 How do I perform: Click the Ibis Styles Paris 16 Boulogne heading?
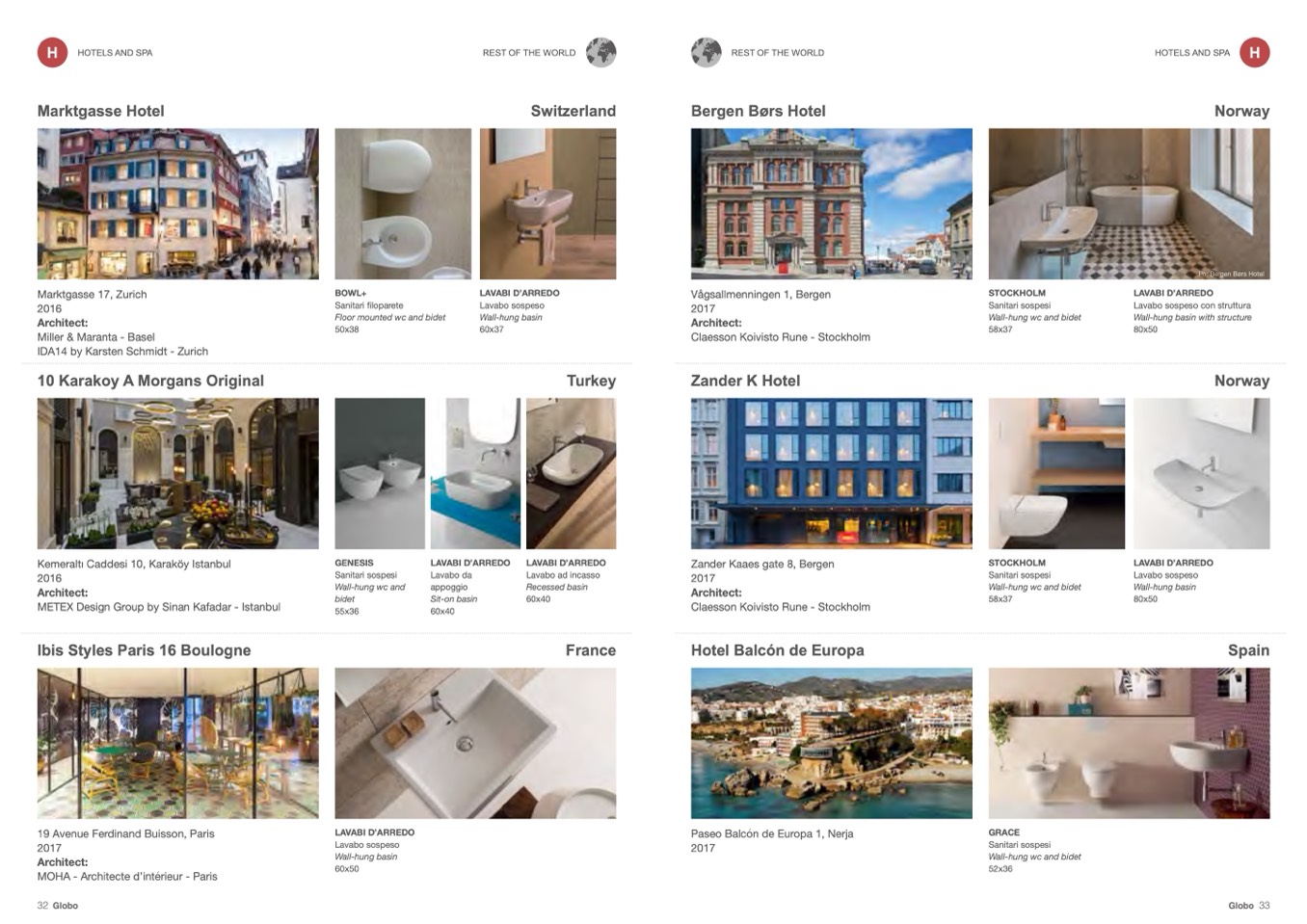144,650
